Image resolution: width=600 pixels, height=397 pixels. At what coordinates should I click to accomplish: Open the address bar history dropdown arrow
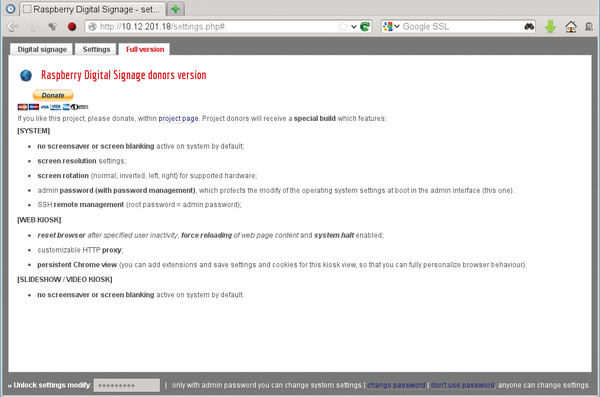(x=354, y=26)
